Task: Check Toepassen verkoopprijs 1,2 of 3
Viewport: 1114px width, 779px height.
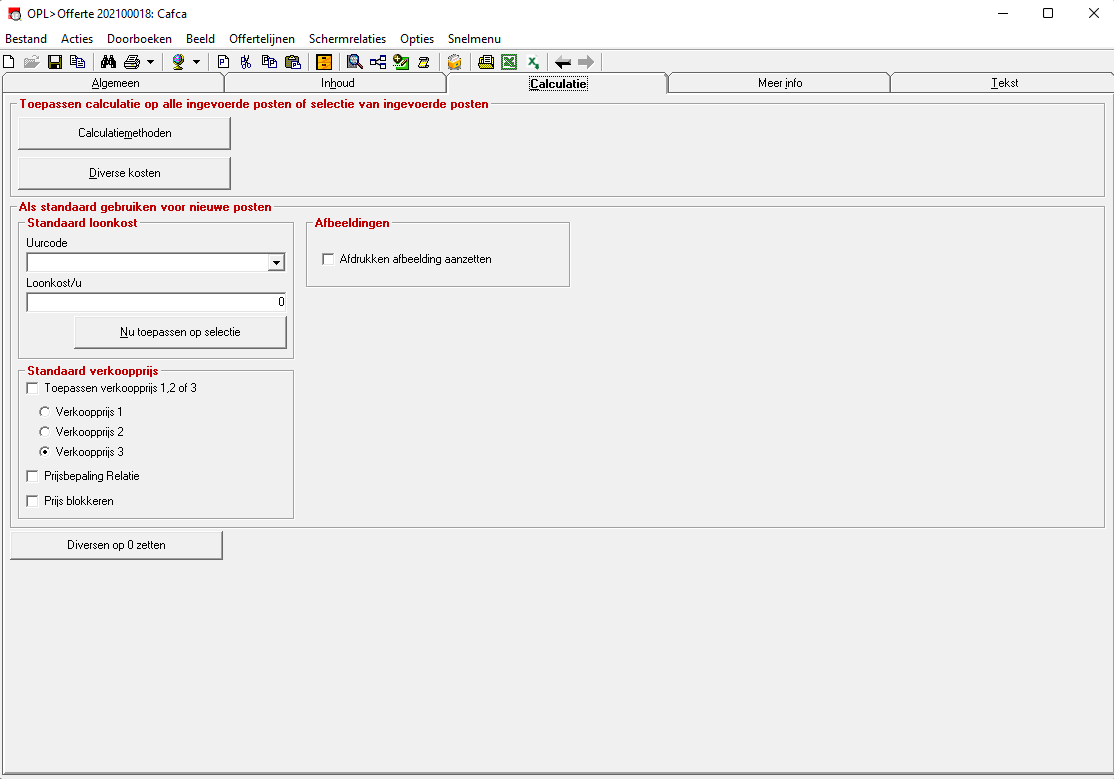Action: tap(32, 388)
